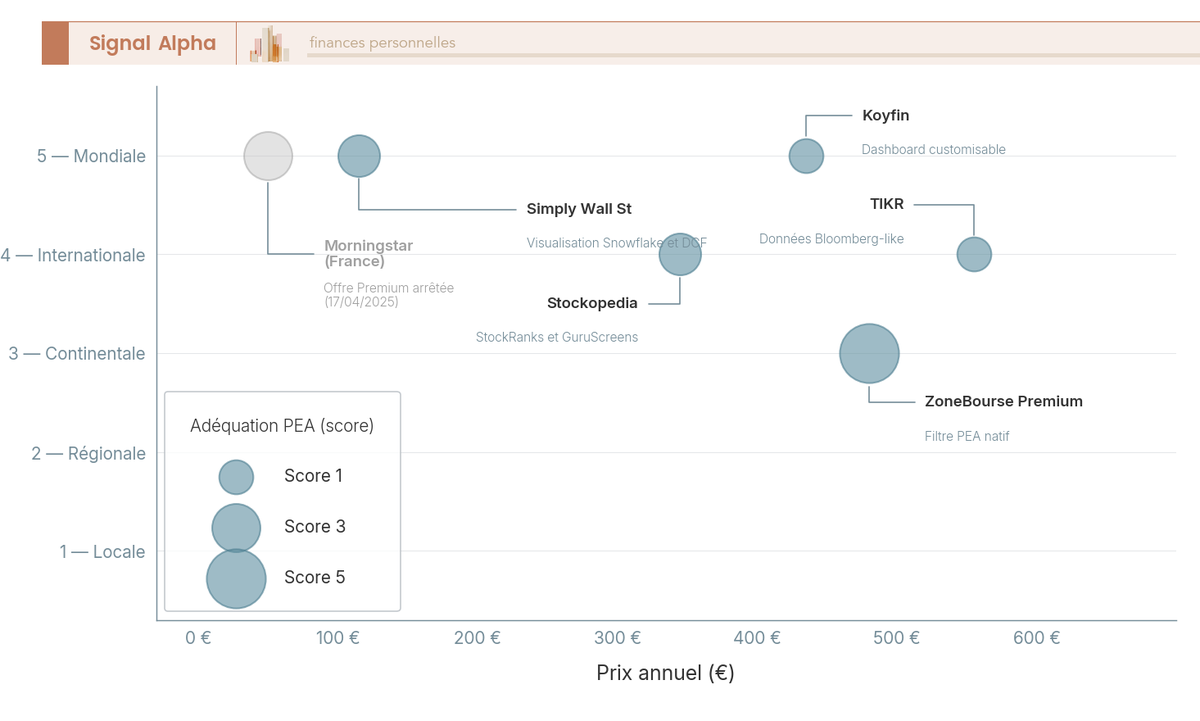Click x-axis tick '500 €'
Viewport: 1200px width, 721px height.
[x=896, y=638]
